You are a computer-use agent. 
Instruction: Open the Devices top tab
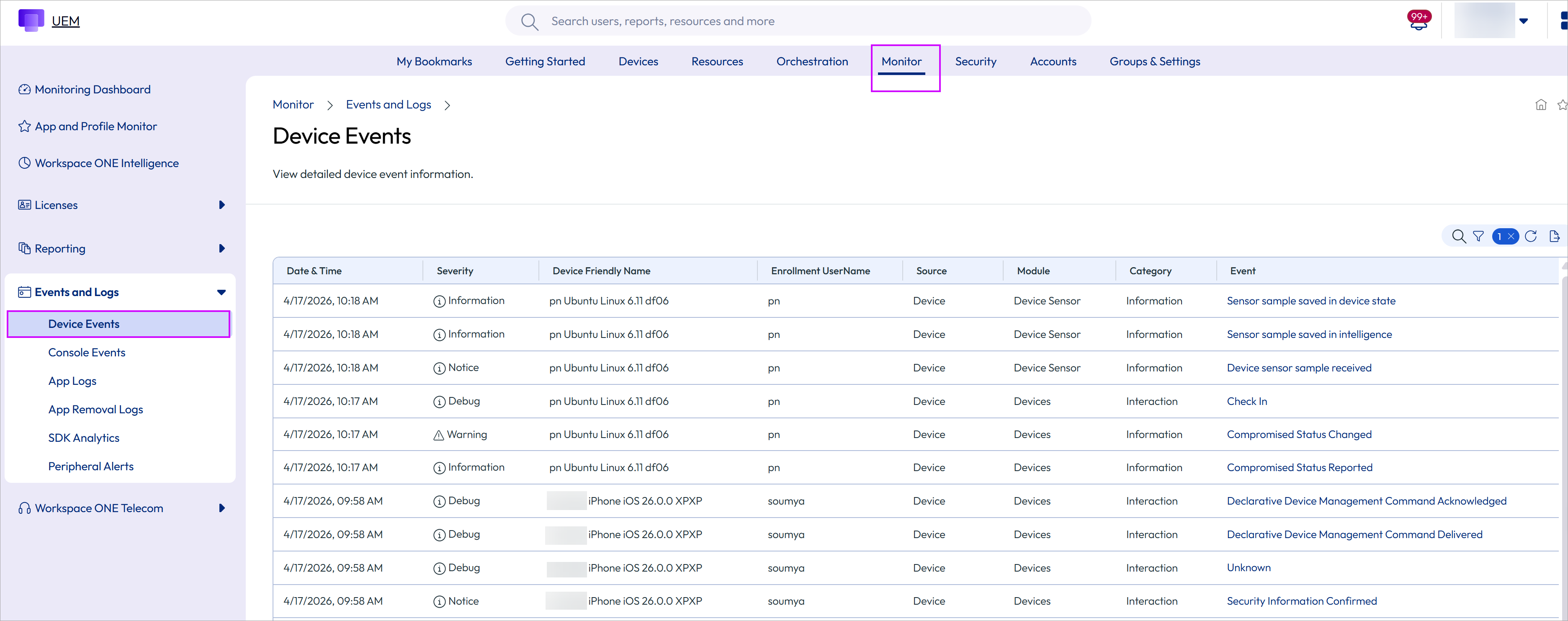tap(638, 62)
